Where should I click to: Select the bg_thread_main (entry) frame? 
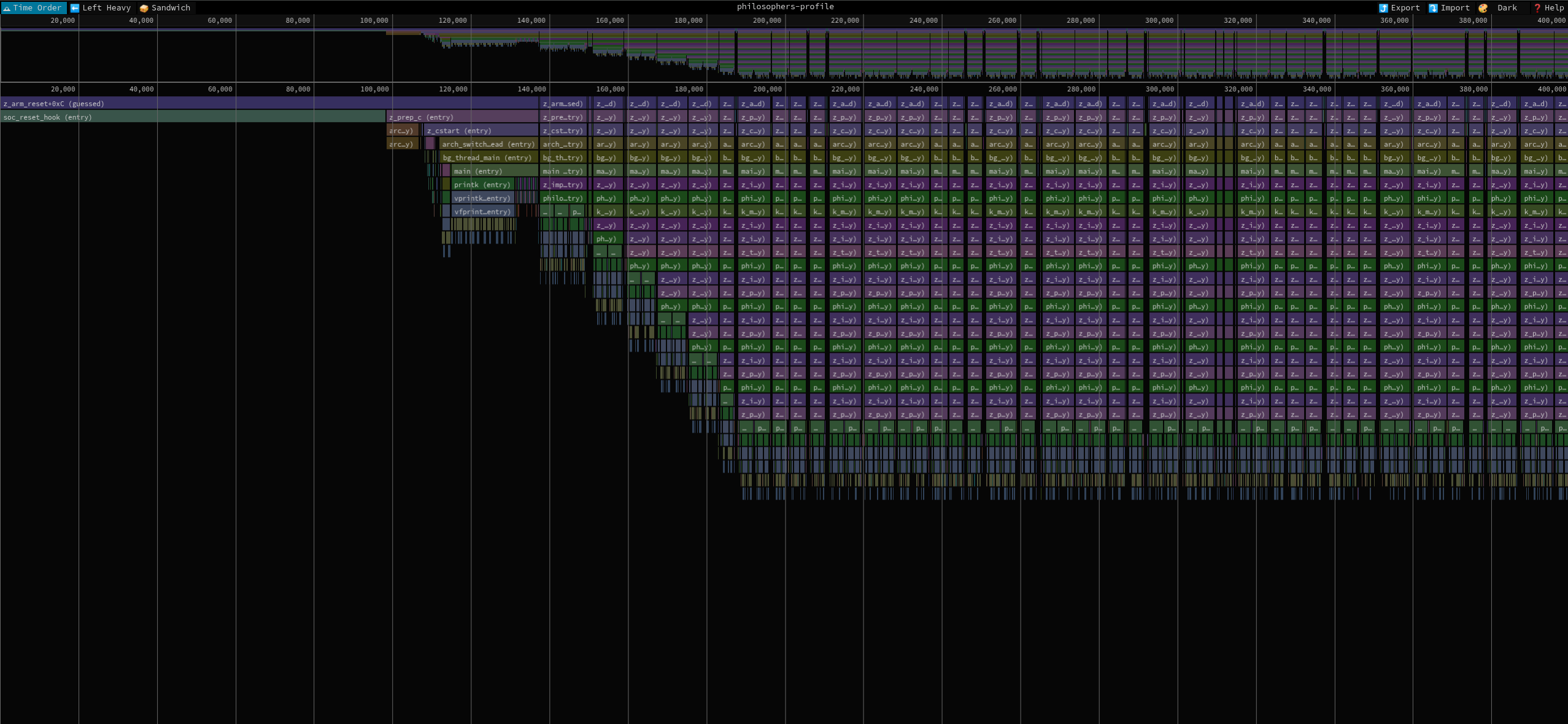pyautogui.click(x=489, y=158)
